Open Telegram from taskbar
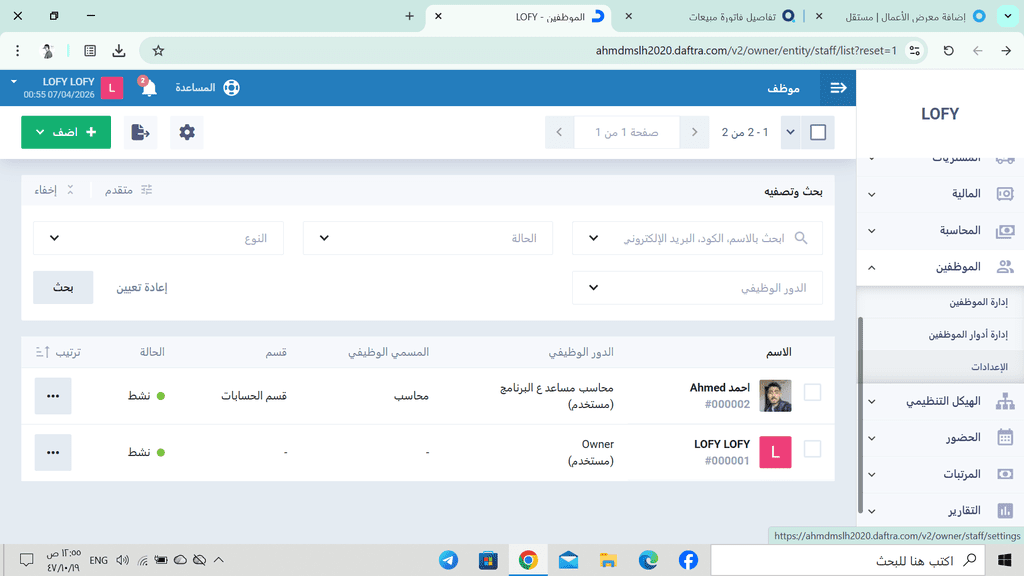The width and height of the screenshot is (1024, 576). [x=448, y=560]
